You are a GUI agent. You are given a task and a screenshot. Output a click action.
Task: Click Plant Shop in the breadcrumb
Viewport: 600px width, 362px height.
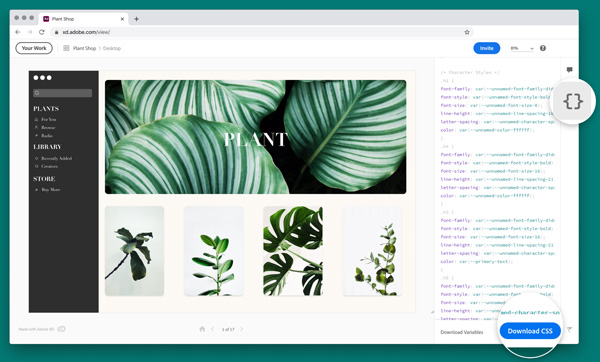(x=84, y=48)
